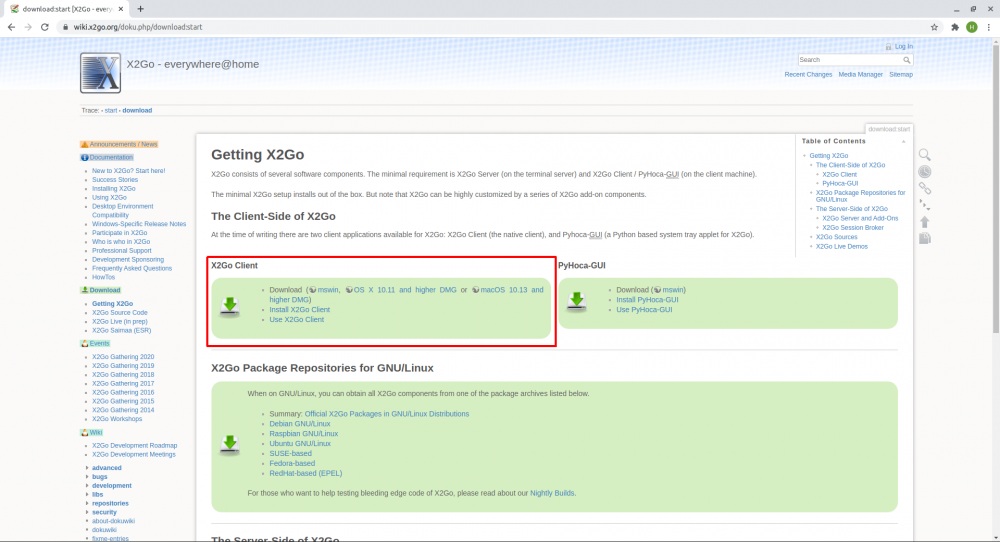The height and width of the screenshot is (542, 1000).
Task: Close the download:start browser tab
Action: (121, 9)
